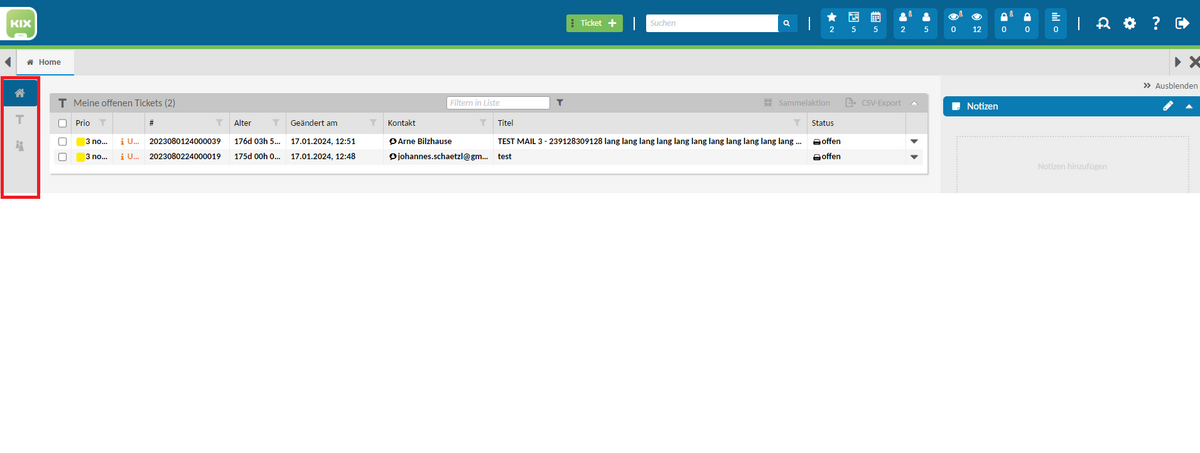Image resolution: width=1200 pixels, height=453 pixels.
Task: Expand the first ticket row arrow
Action: [x=913, y=142]
